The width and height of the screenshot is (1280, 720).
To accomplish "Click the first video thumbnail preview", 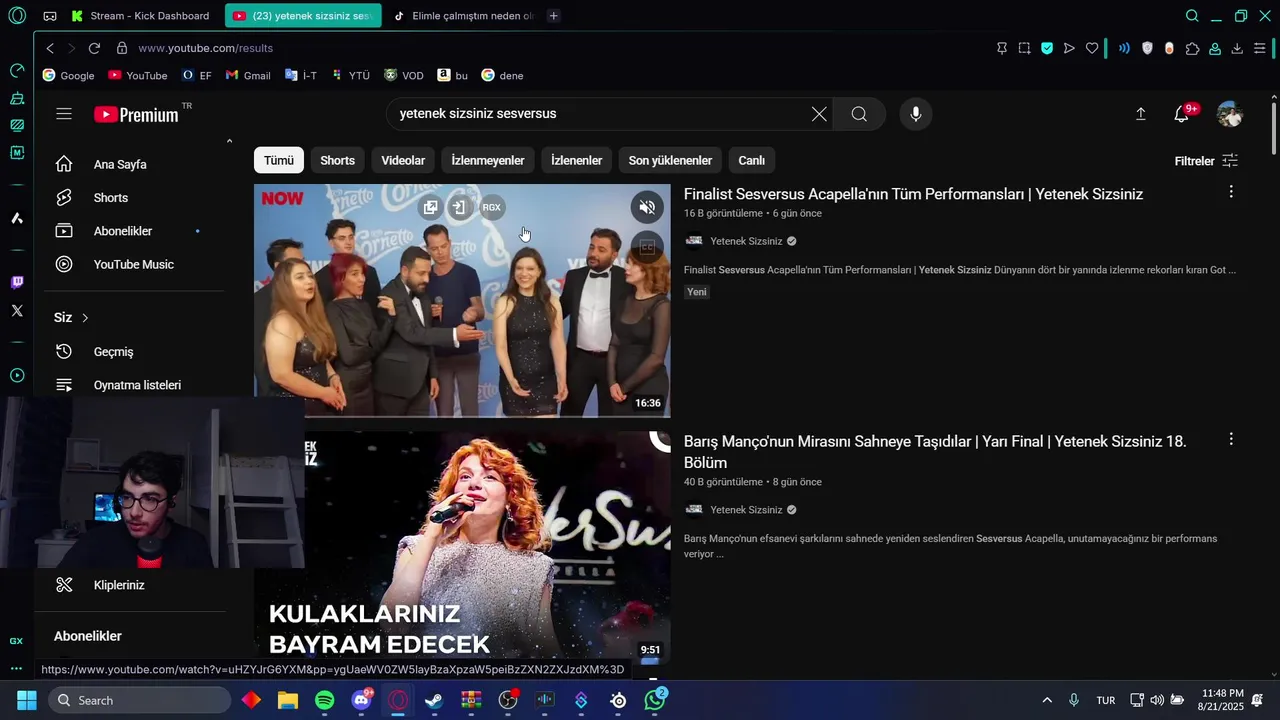I will tap(462, 300).
